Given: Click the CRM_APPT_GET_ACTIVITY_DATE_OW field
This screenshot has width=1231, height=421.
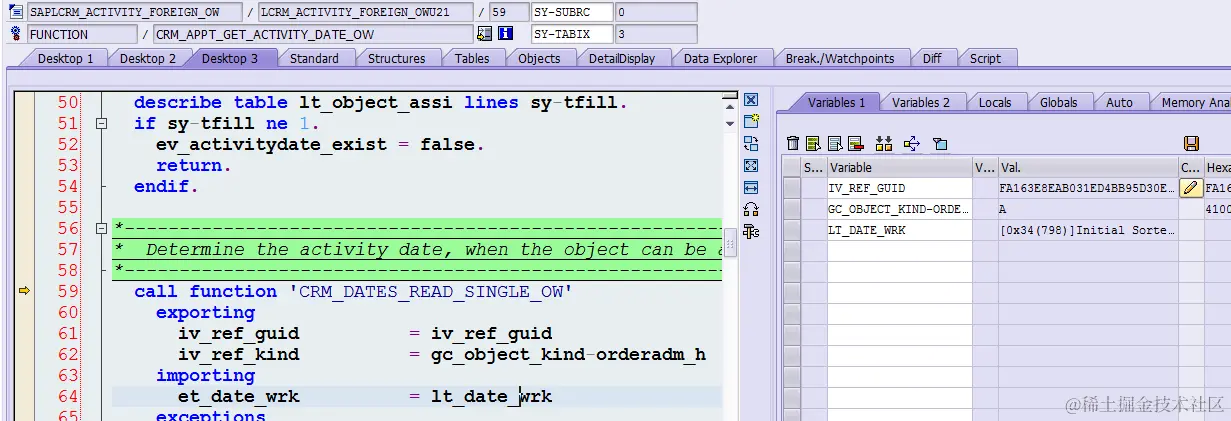Looking at the screenshot, I should [312, 34].
